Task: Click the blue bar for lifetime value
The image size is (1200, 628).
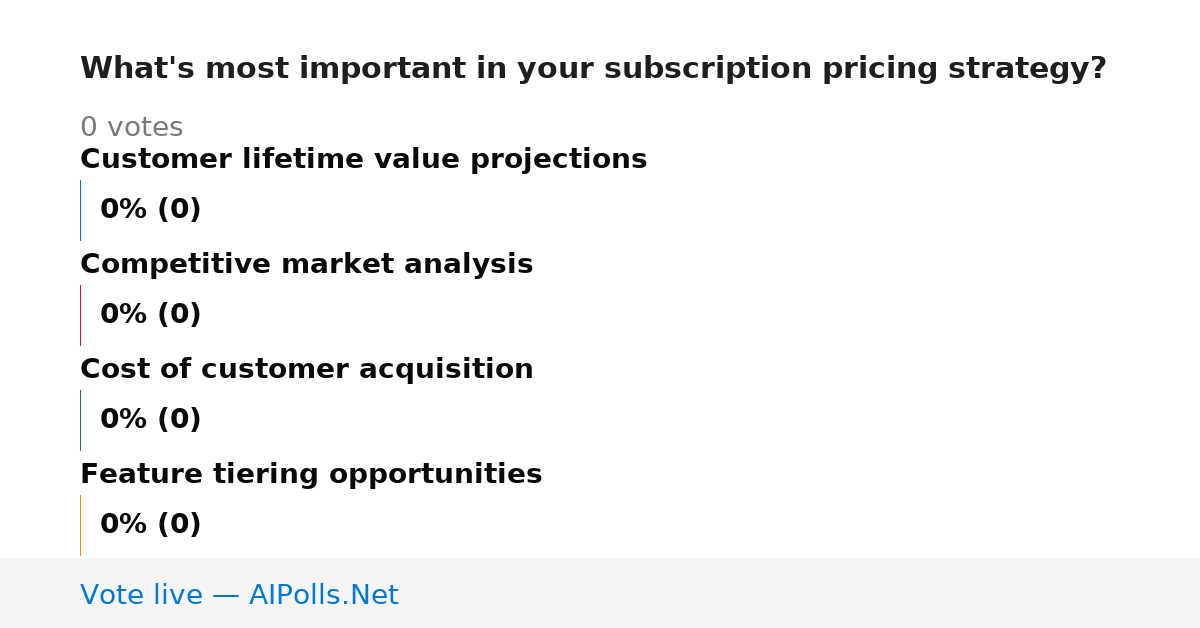Action: coord(80,210)
